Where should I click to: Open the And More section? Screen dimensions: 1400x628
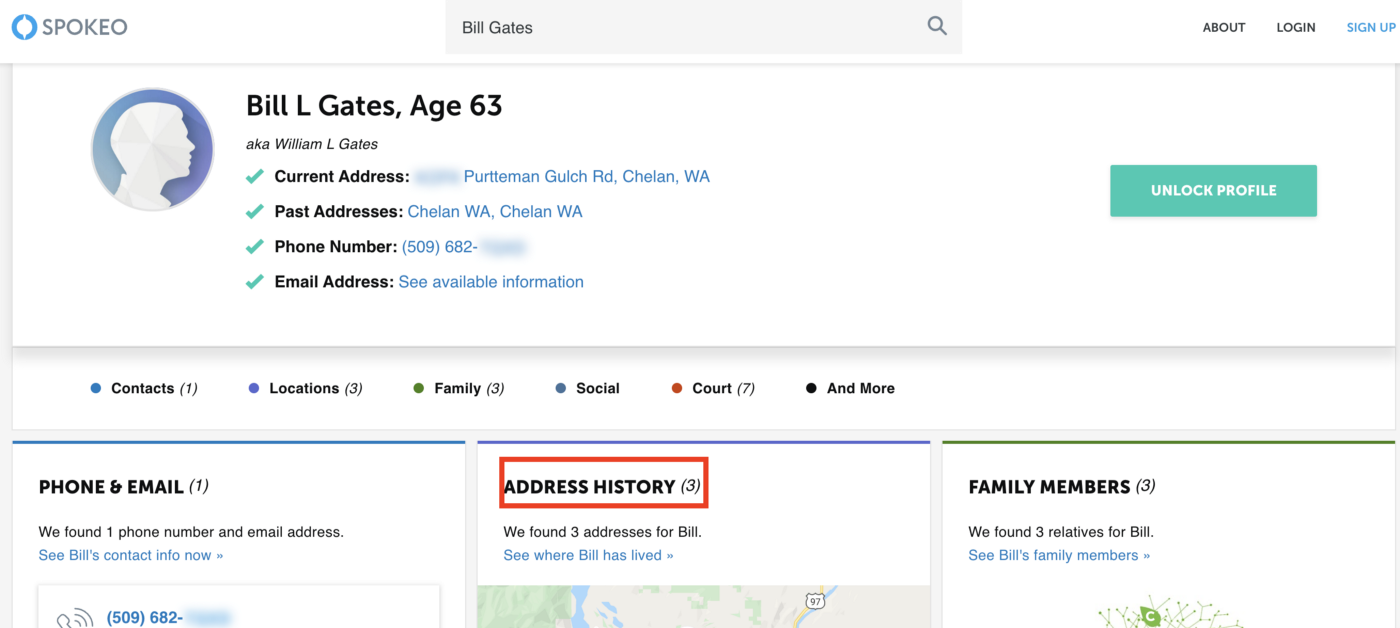pyautogui.click(x=850, y=388)
